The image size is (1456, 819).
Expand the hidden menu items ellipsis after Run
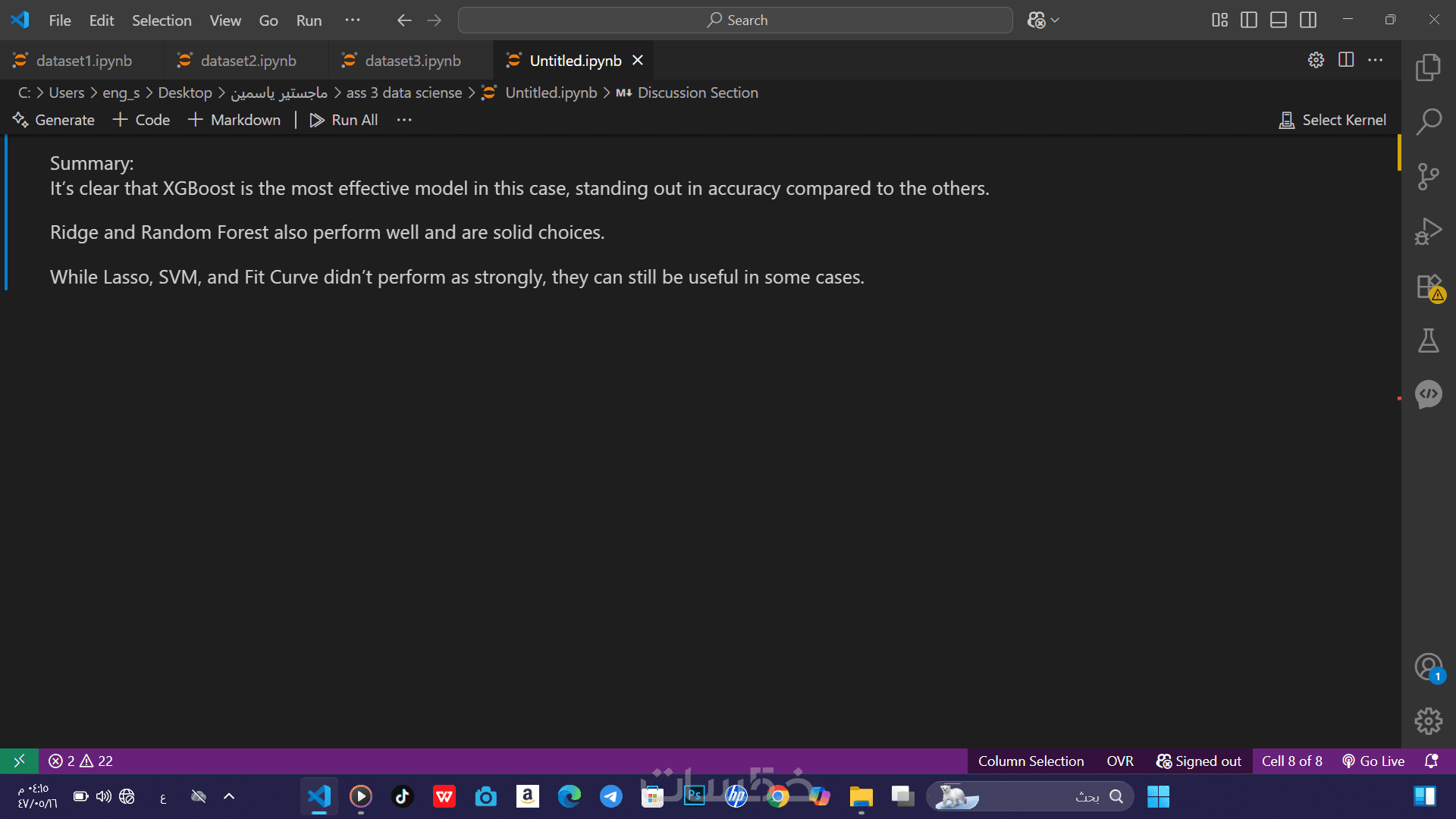coord(353,20)
